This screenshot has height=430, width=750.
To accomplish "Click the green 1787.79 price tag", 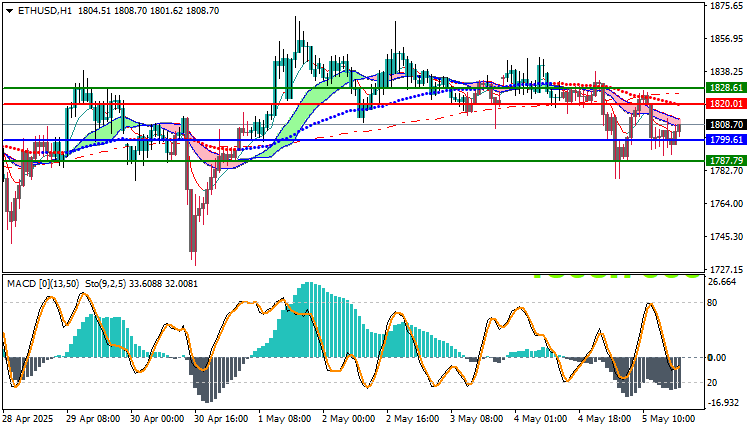I will pos(726,161).
